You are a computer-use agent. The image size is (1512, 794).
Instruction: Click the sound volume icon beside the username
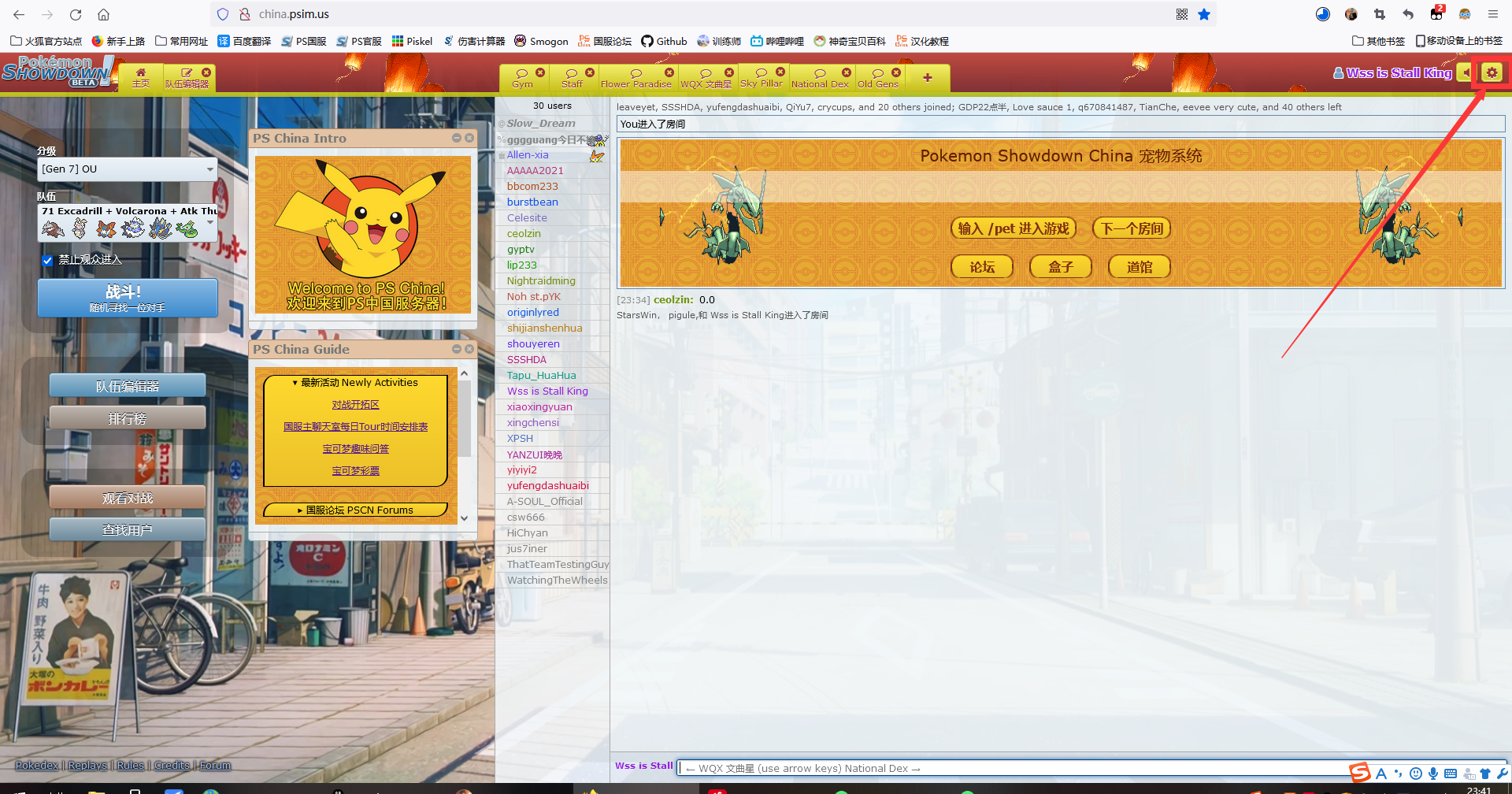[1466, 73]
